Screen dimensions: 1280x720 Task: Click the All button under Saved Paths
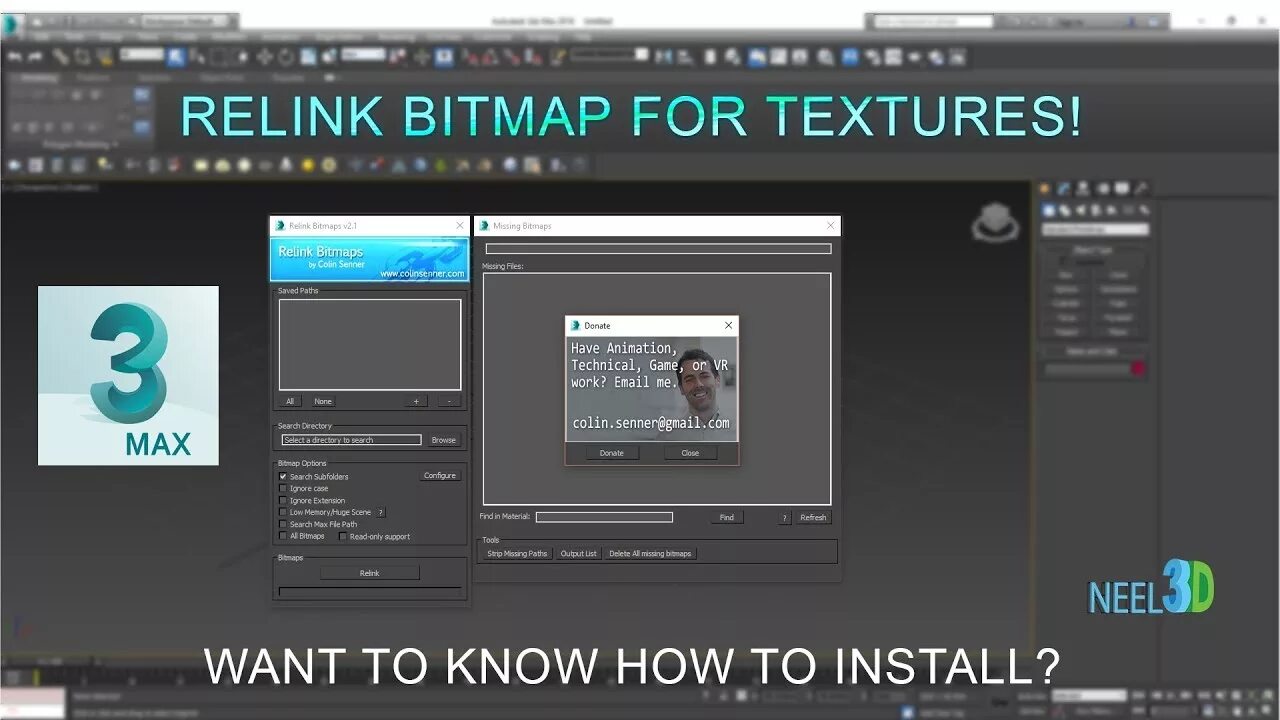[290, 401]
